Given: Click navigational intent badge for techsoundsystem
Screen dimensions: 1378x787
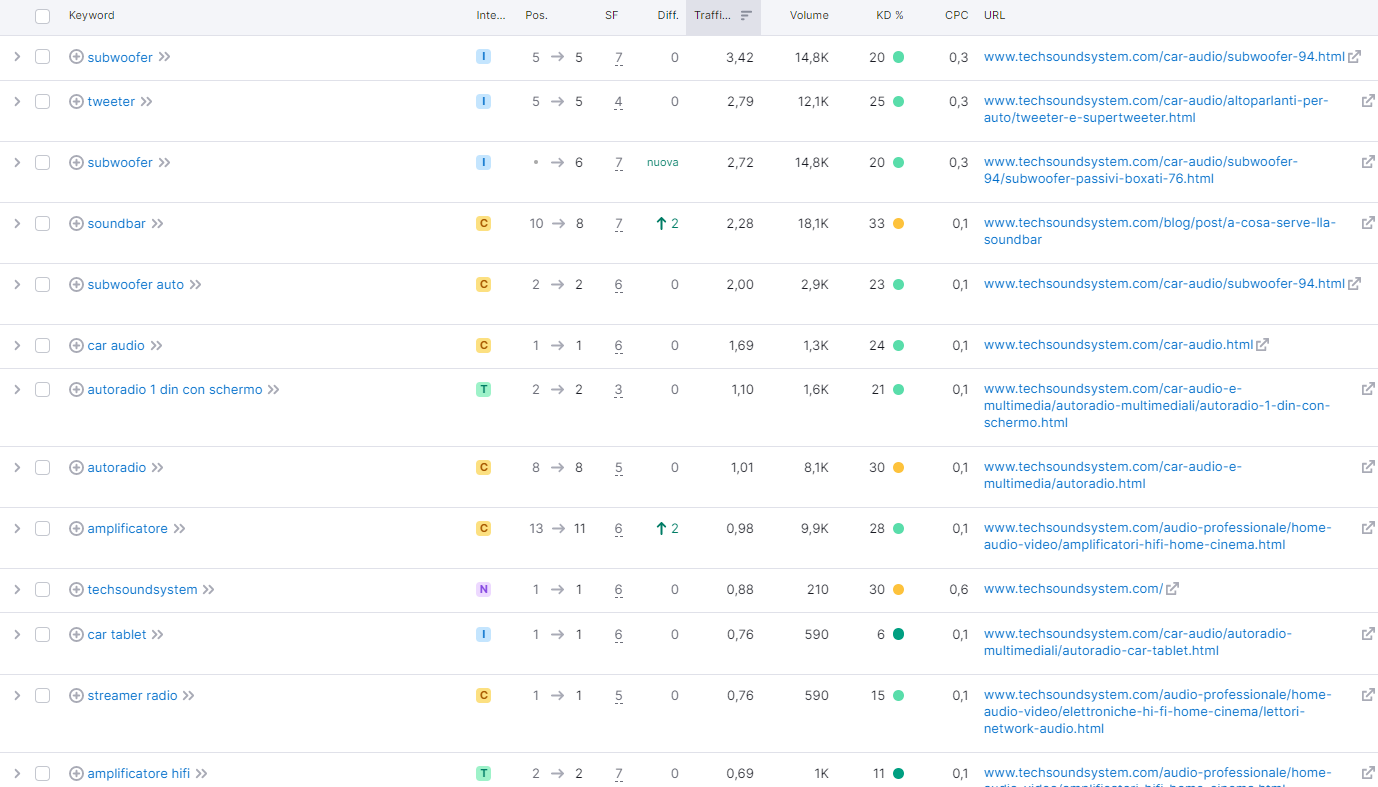Looking at the screenshot, I should tap(483, 589).
